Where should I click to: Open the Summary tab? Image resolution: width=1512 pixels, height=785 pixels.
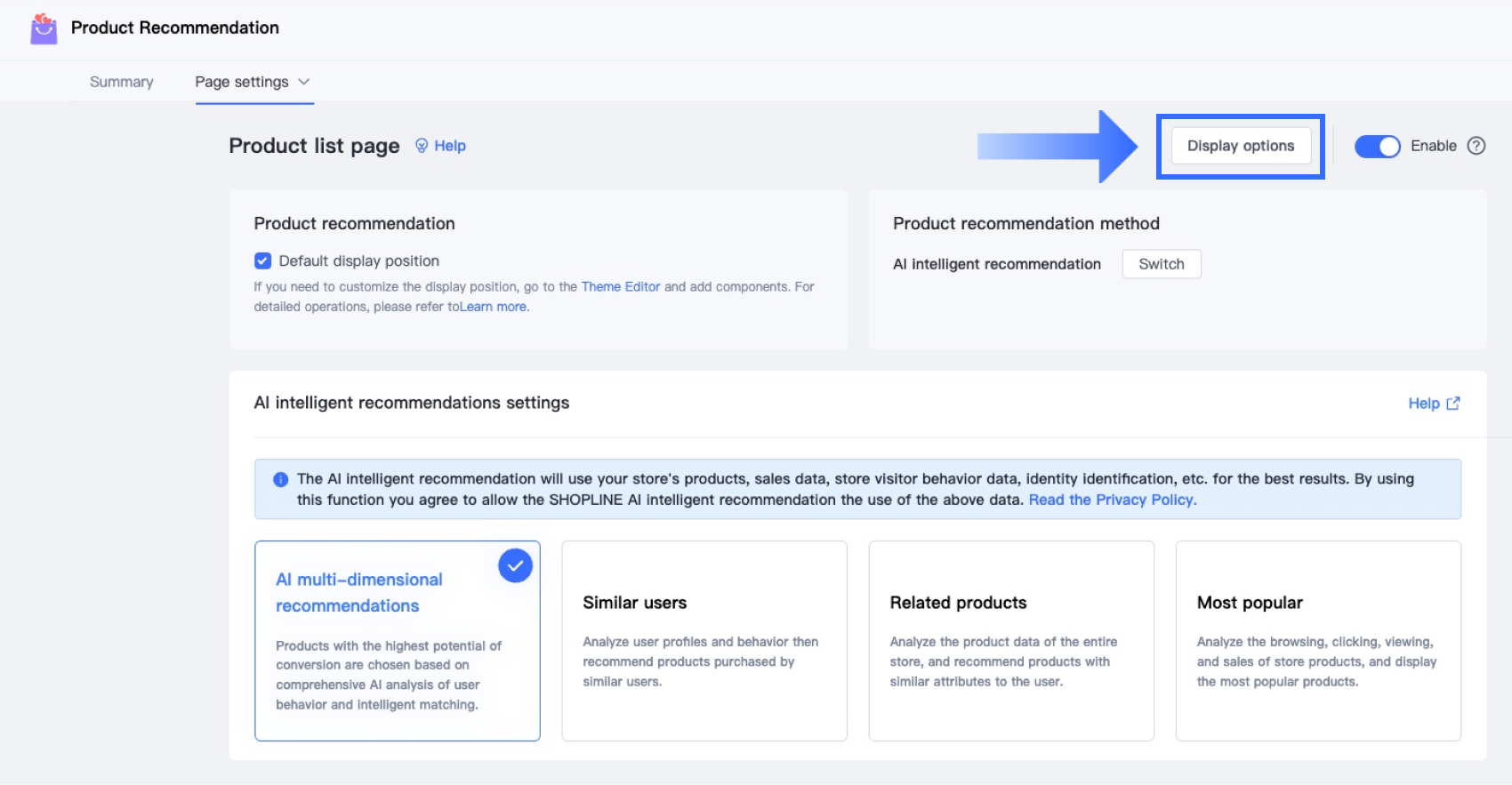pos(122,82)
